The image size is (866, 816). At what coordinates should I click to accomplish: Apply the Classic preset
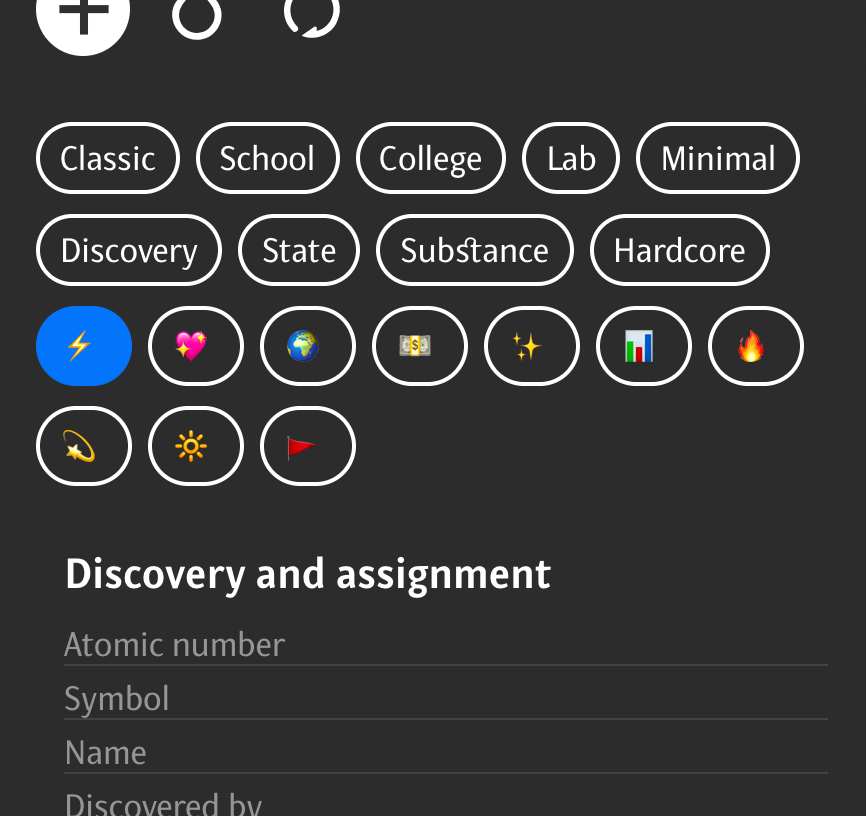[x=108, y=158]
